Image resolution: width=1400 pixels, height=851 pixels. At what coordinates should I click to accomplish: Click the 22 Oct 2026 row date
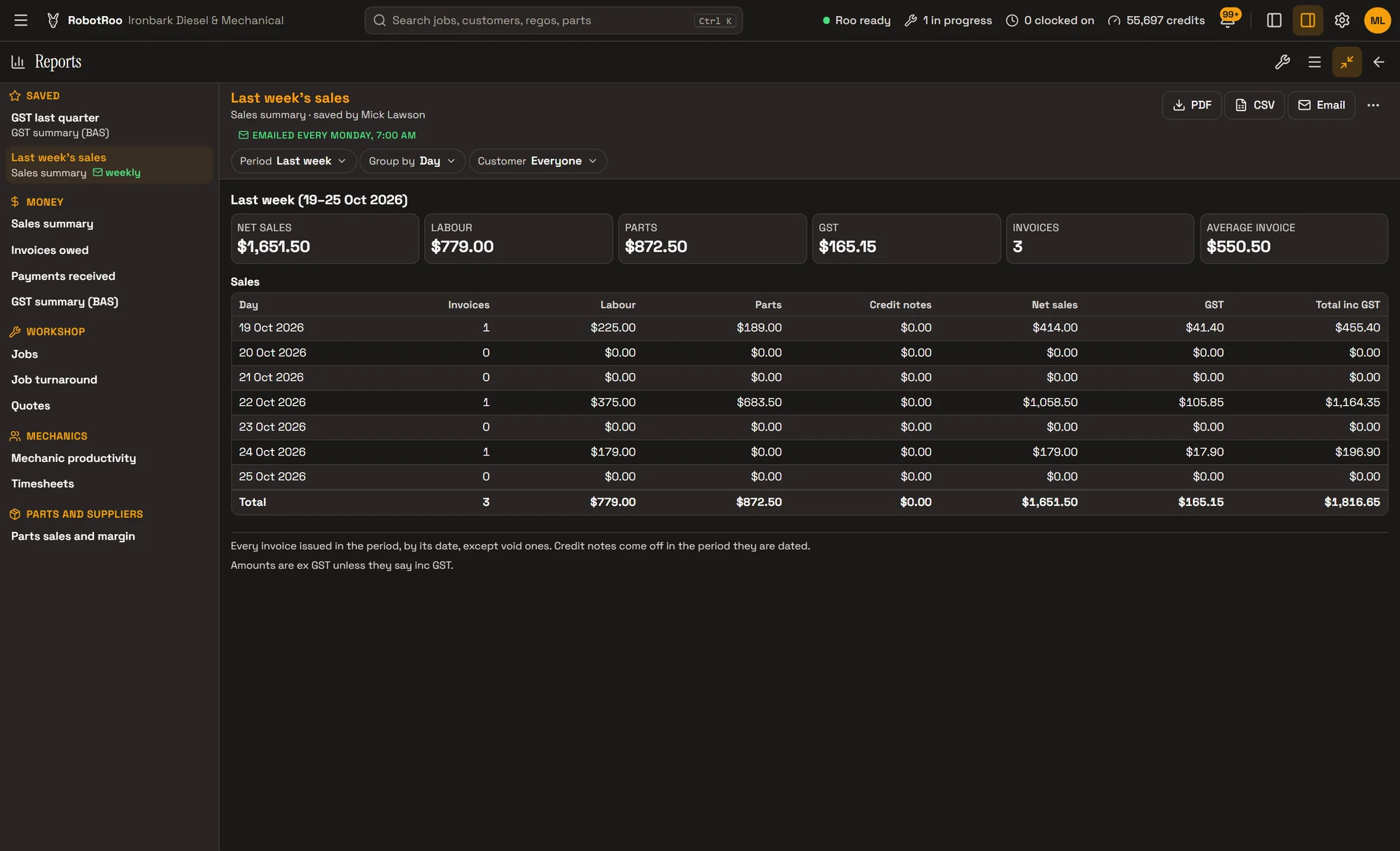(272, 402)
